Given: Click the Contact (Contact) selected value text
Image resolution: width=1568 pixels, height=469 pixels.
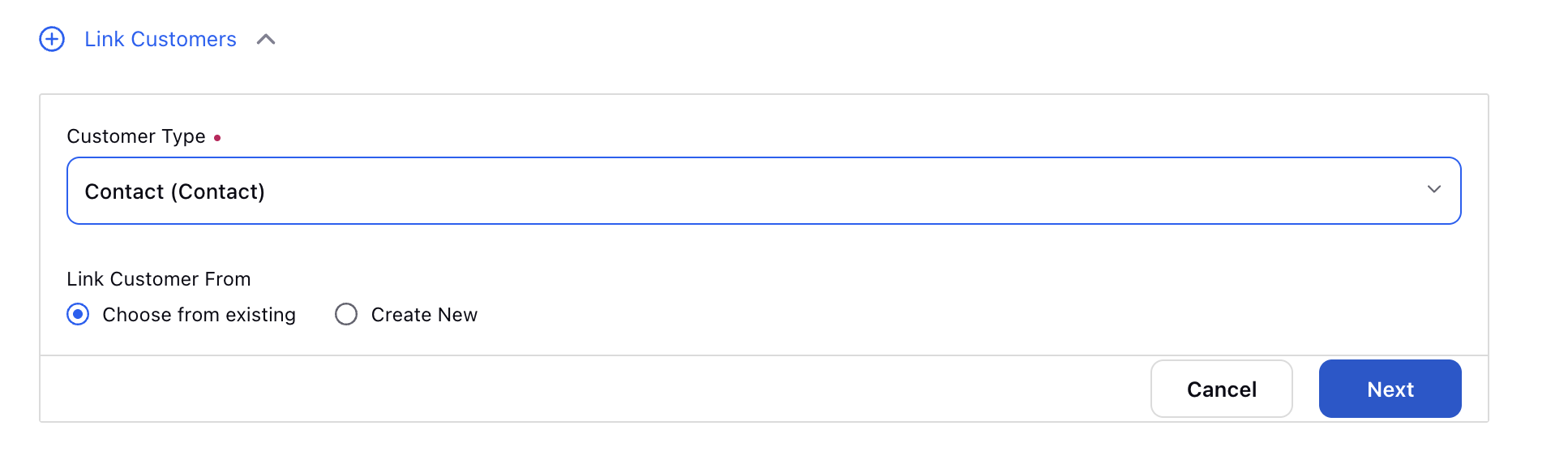Looking at the screenshot, I should coord(174,191).
